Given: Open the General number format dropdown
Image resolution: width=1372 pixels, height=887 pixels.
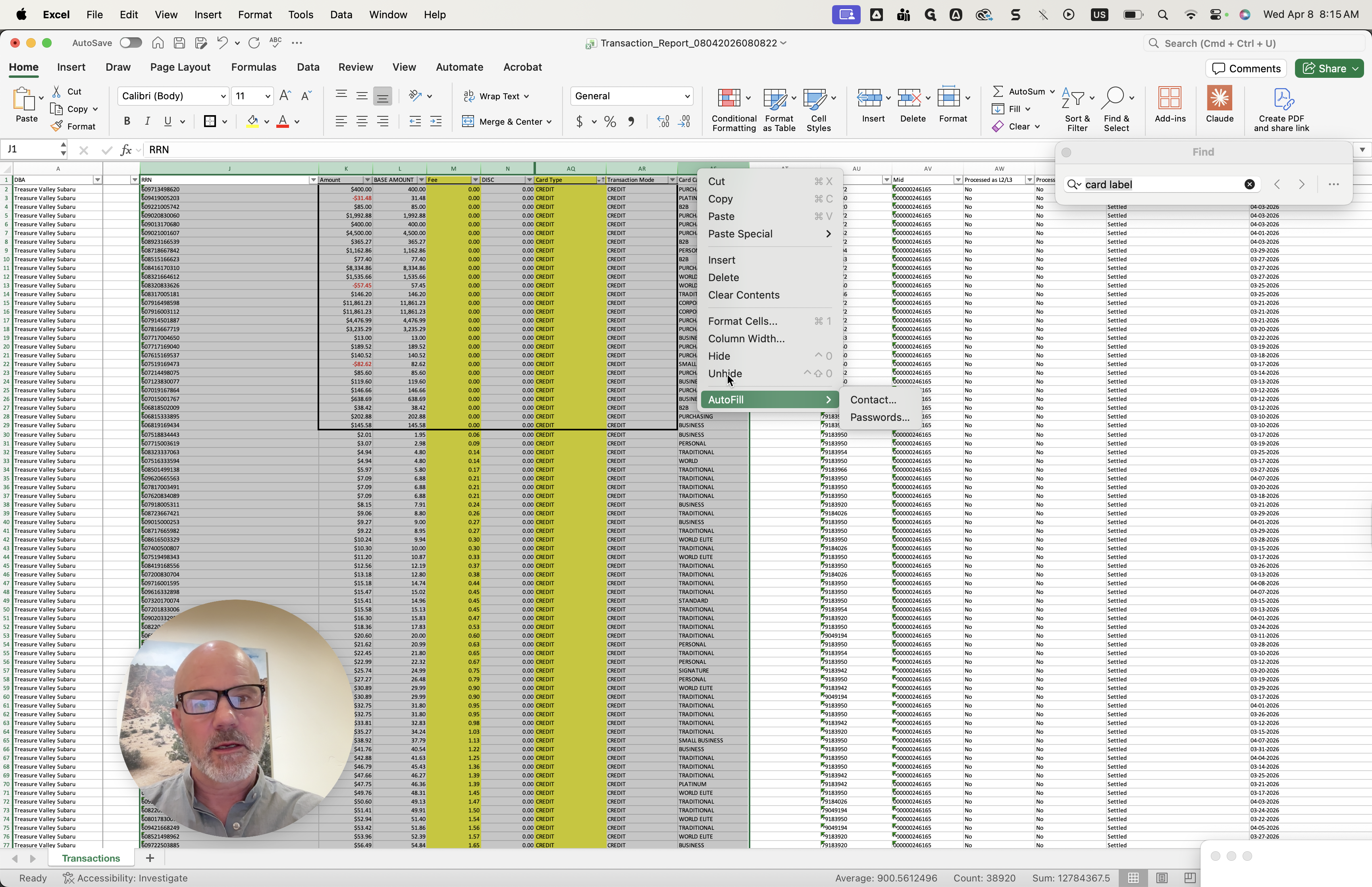Looking at the screenshot, I should click(x=687, y=96).
